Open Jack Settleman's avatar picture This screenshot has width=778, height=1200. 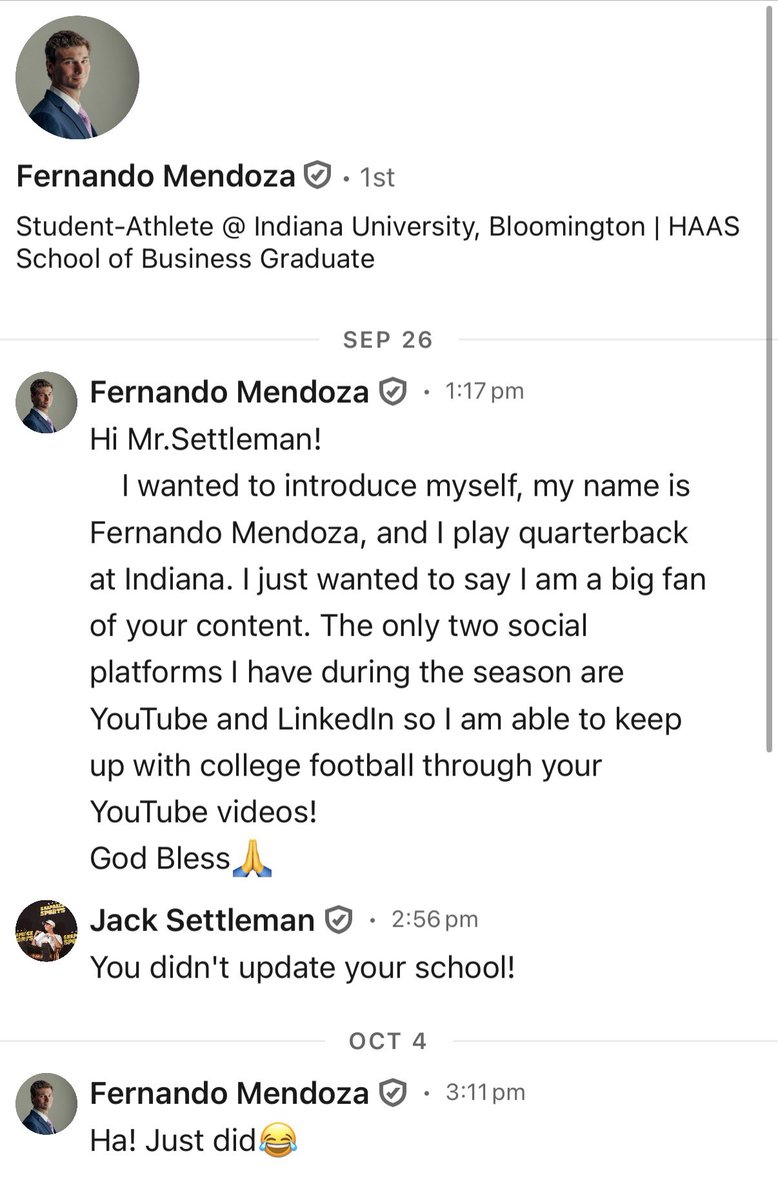point(46,930)
